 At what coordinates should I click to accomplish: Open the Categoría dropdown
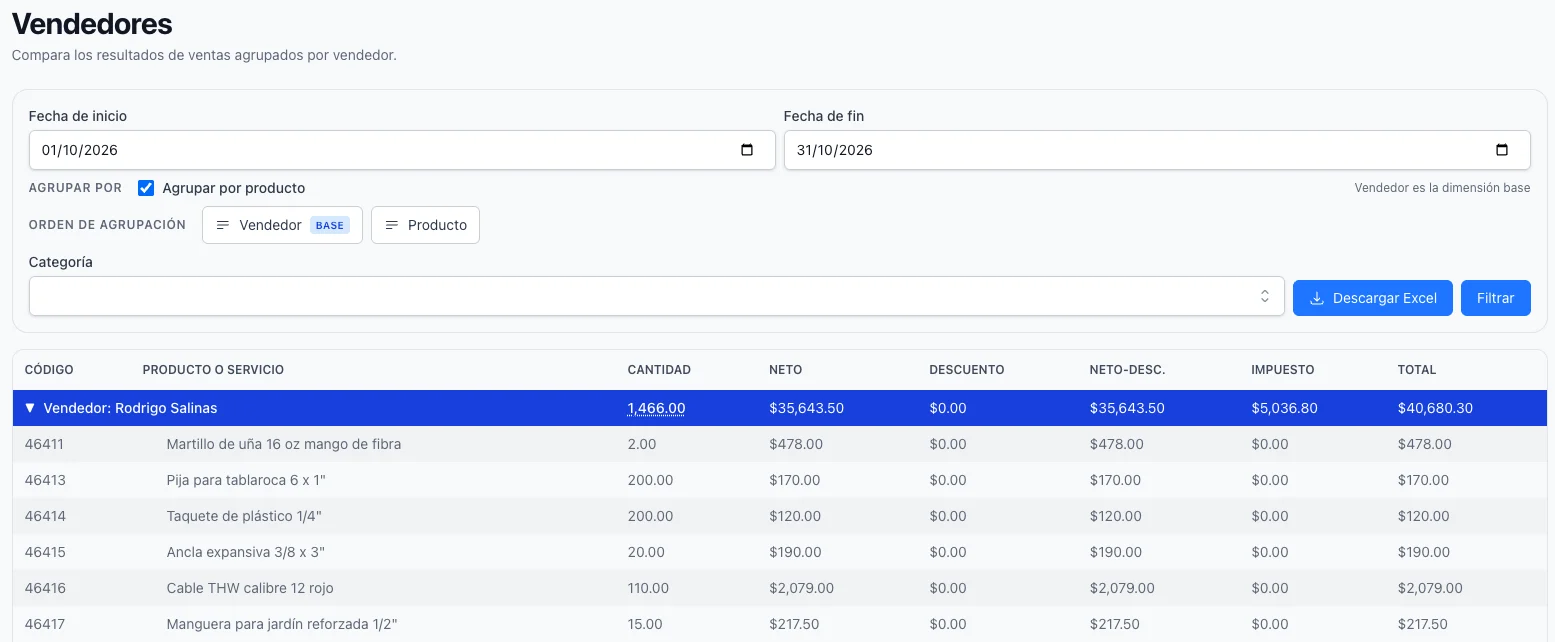(656, 296)
